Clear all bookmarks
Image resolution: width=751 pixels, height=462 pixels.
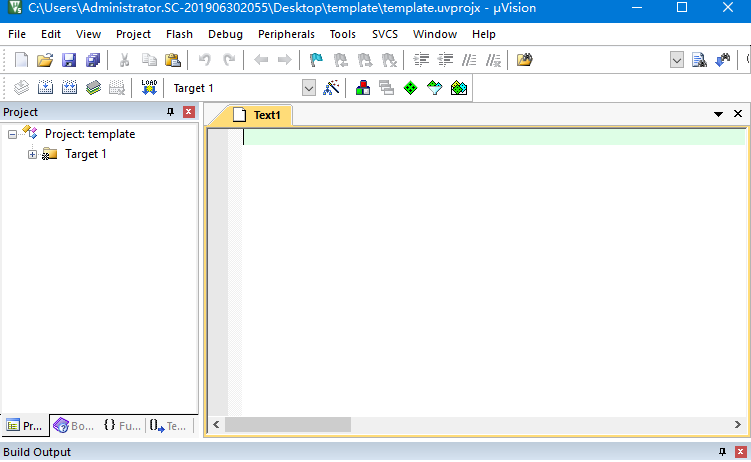389,60
